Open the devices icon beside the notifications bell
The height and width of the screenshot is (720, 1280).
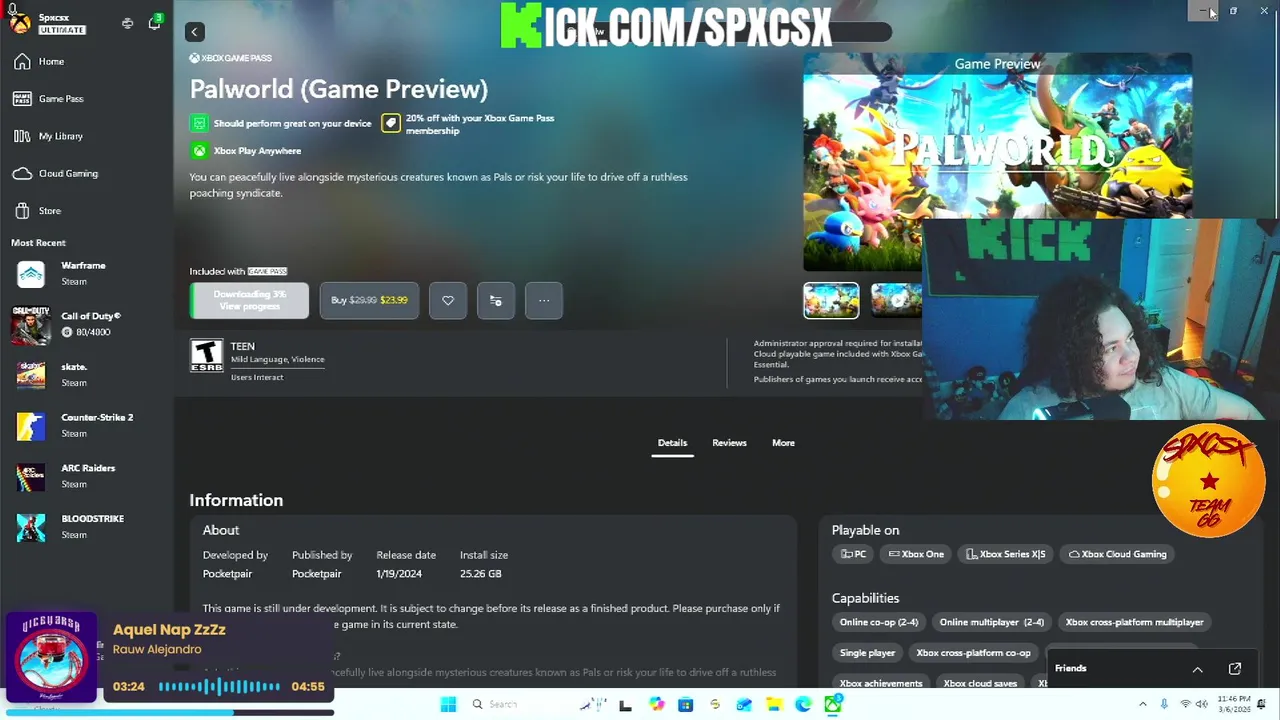coord(127,23)
